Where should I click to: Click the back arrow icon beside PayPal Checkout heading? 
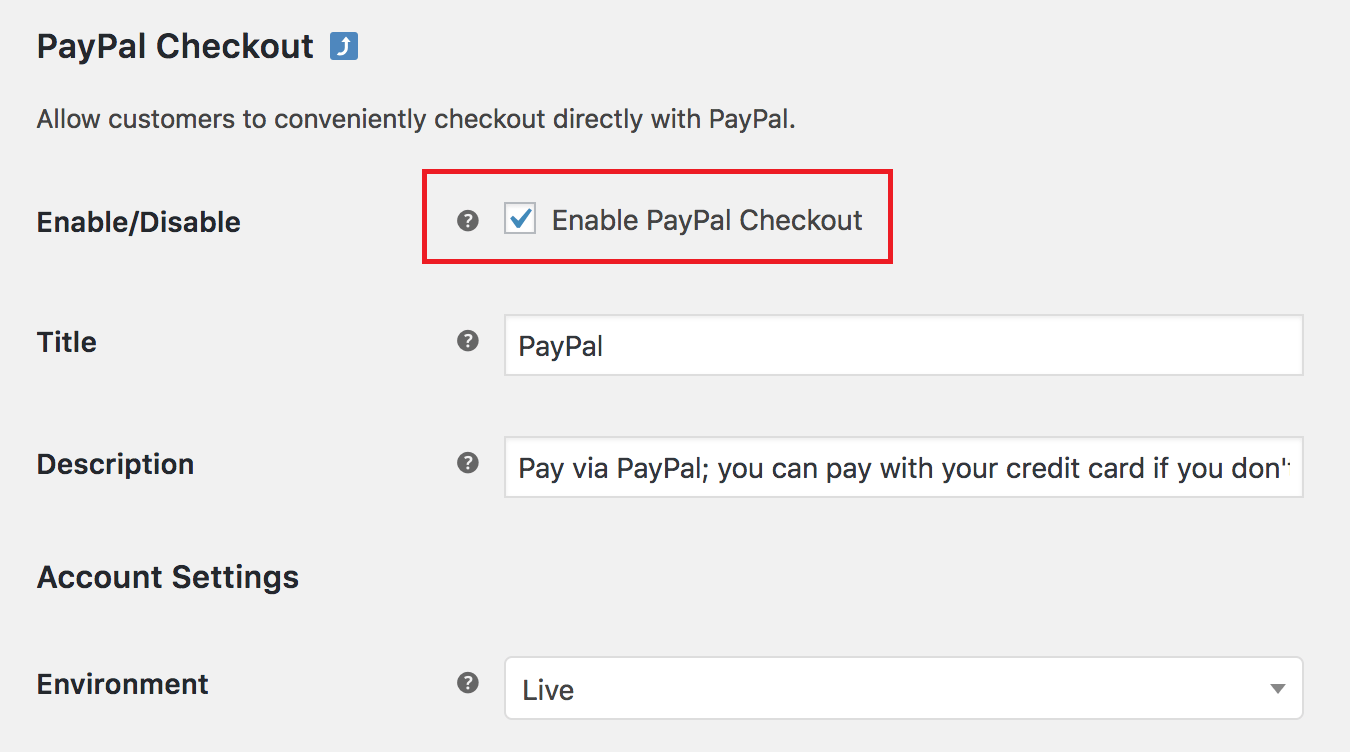click(344, 47)
